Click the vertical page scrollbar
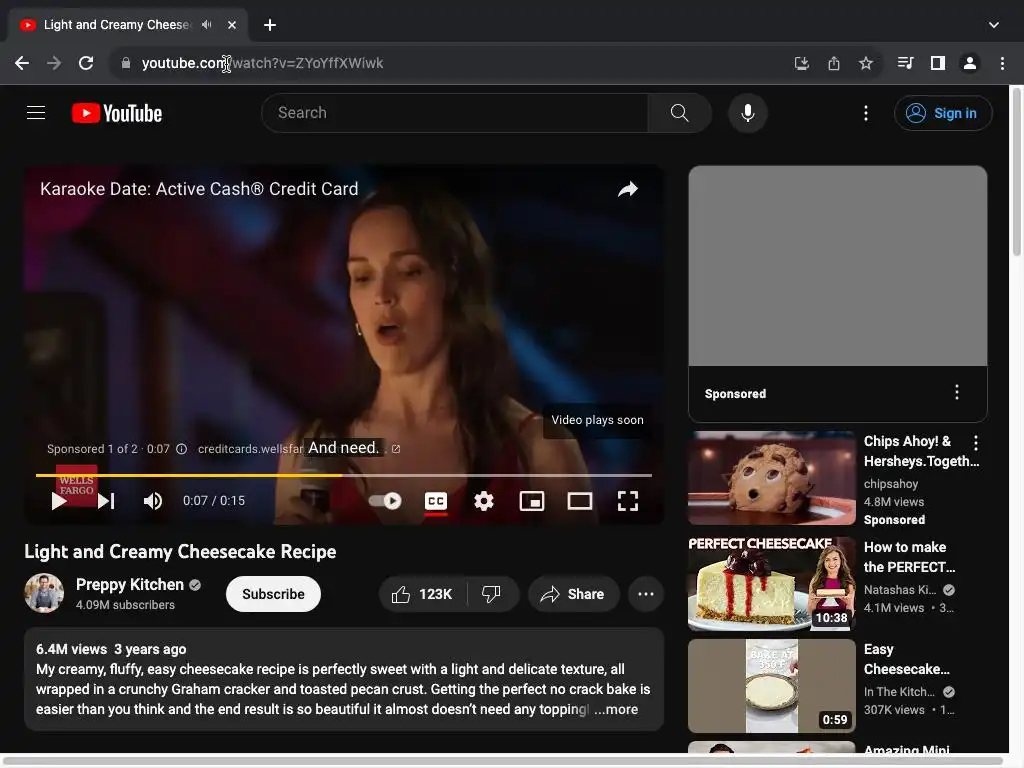Screen dimensions: 1024x768 tap(1016, 173)
